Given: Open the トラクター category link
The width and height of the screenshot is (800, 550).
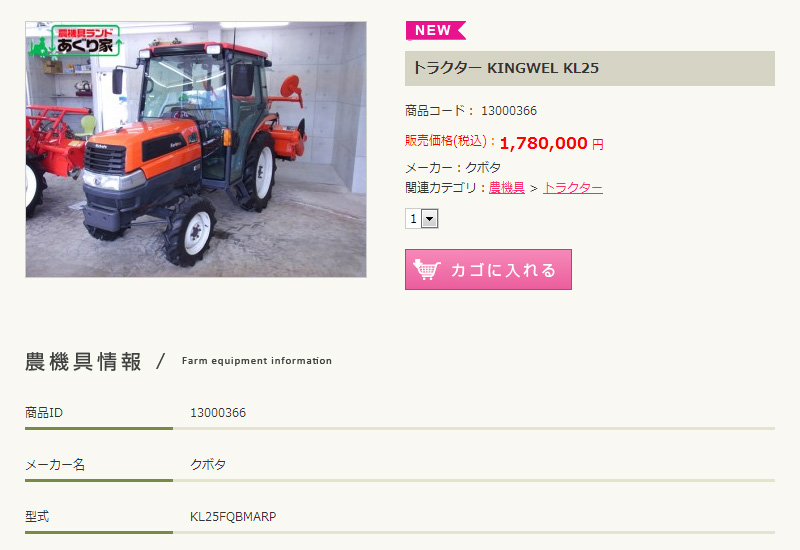Looking at the screenshot, I should 572,188.
